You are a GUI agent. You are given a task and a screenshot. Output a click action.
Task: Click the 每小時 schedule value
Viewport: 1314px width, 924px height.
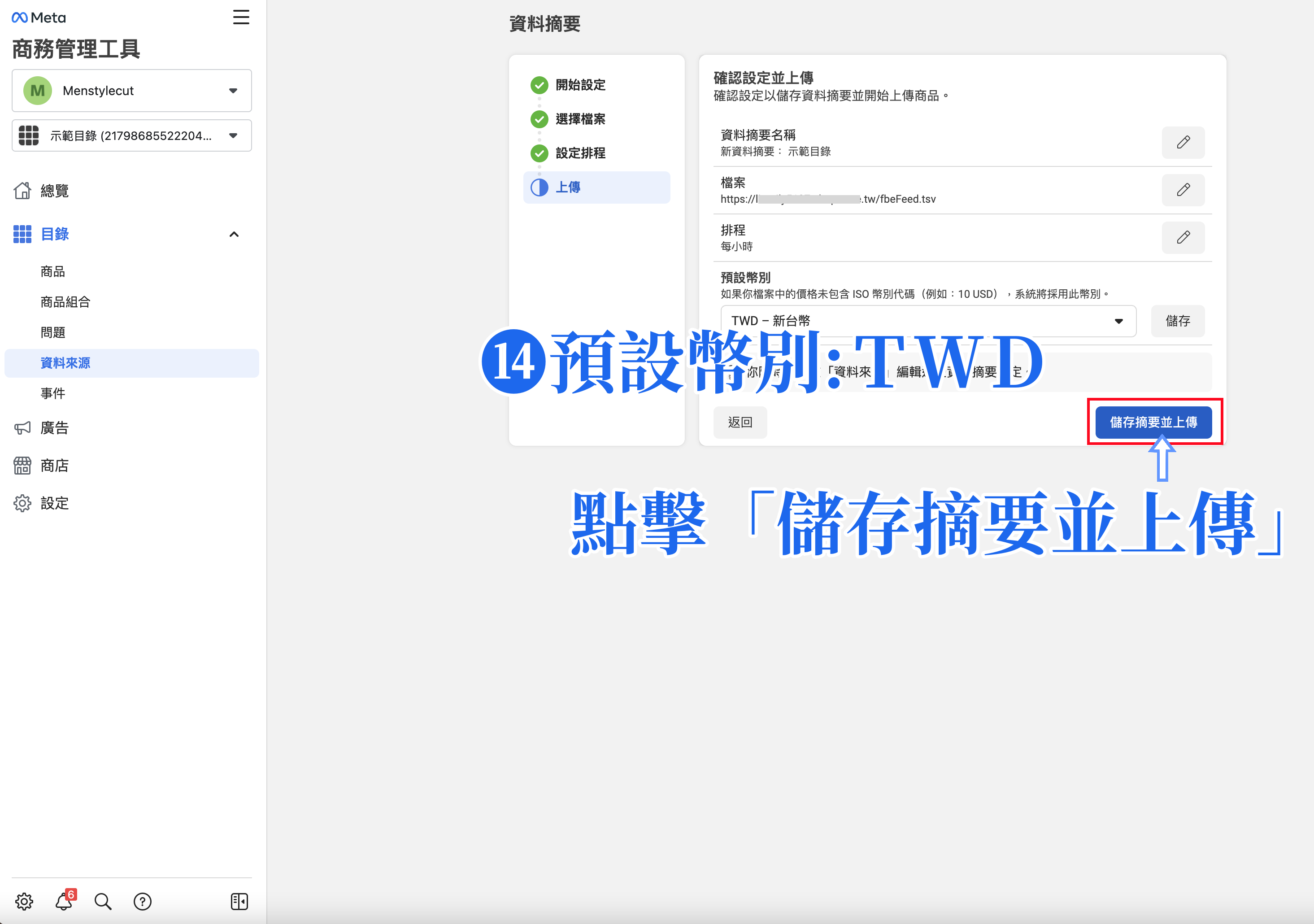coord(736,247)
